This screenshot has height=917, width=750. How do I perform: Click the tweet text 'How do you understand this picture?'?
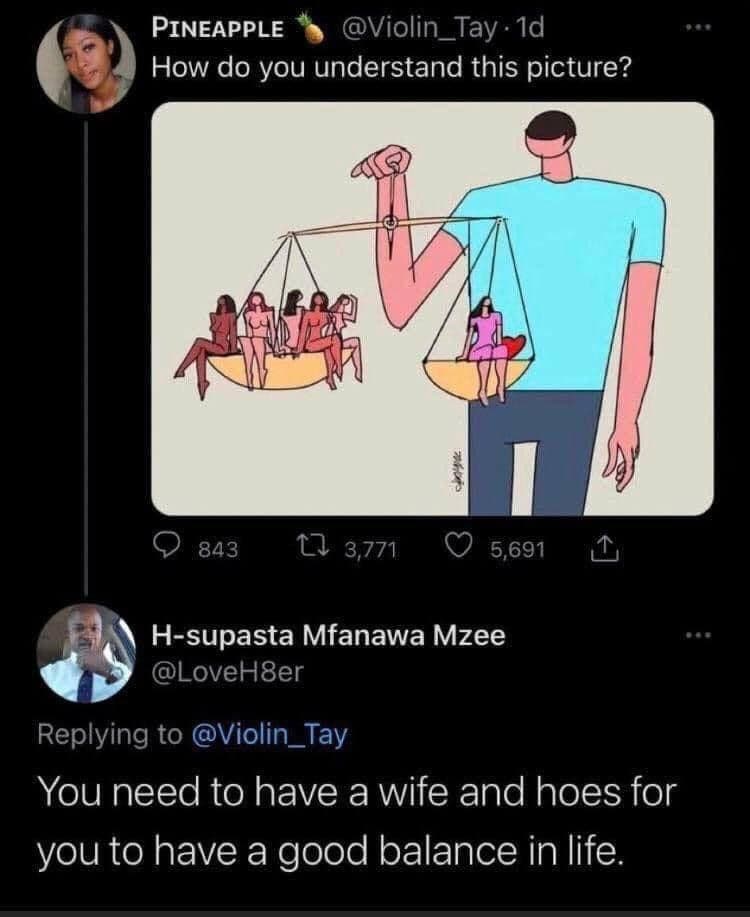[x=391, y=68]
